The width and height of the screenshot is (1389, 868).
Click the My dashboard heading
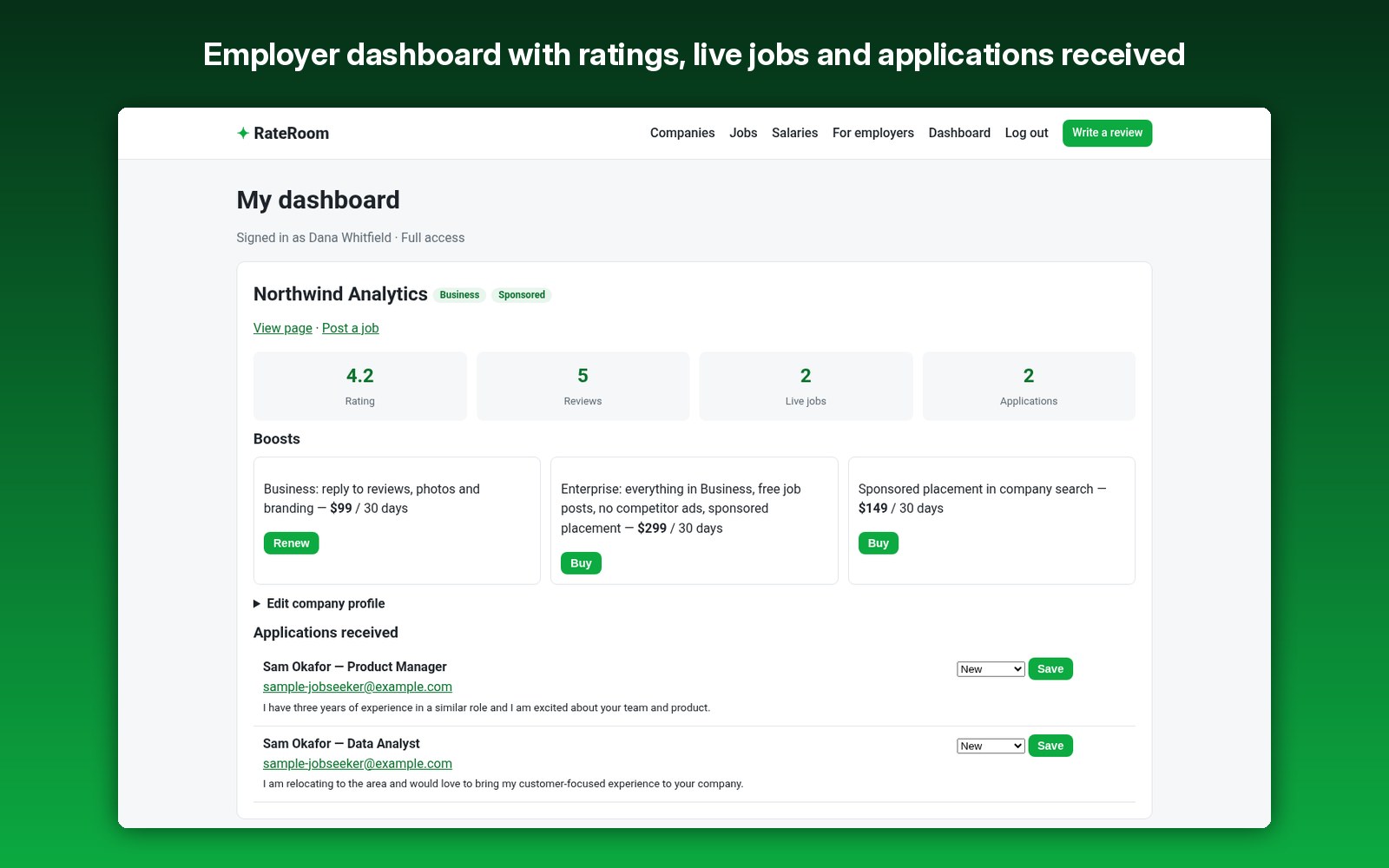(x=318, y=201)
